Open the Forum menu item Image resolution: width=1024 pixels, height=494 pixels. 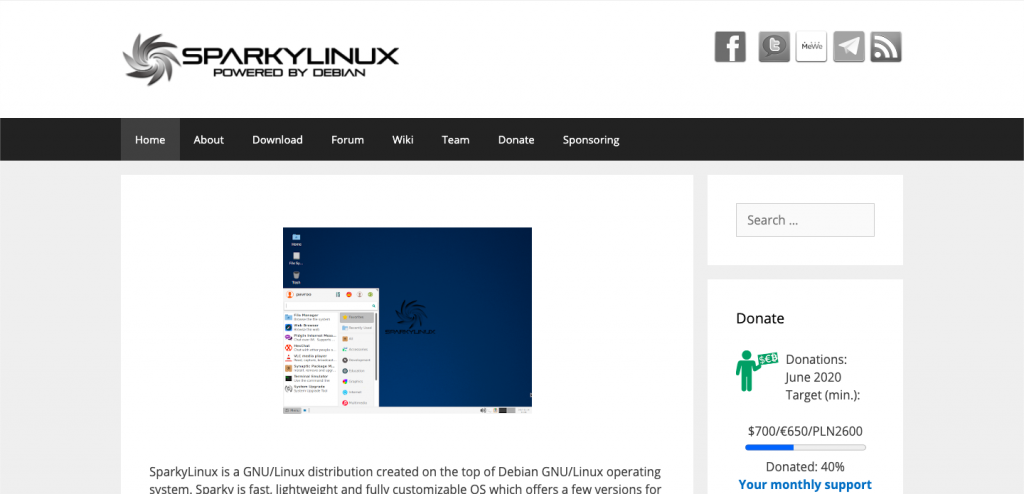[x=347, y=140]
